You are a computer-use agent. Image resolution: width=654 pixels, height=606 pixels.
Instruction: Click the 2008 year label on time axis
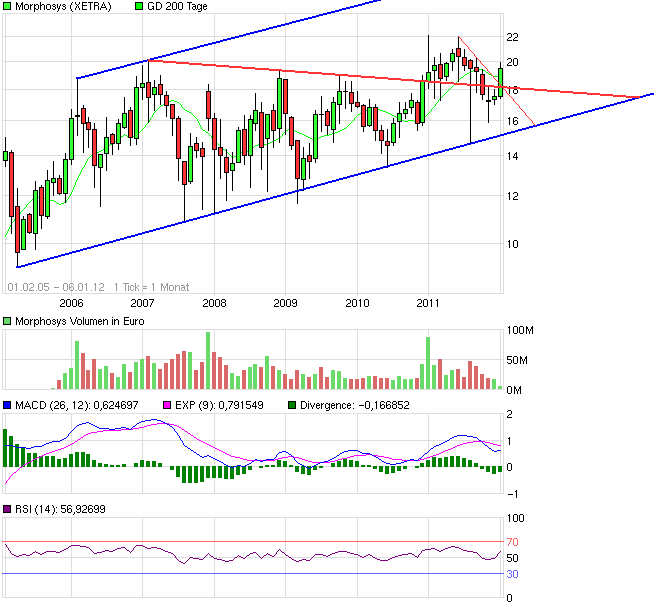click(214, 303)
